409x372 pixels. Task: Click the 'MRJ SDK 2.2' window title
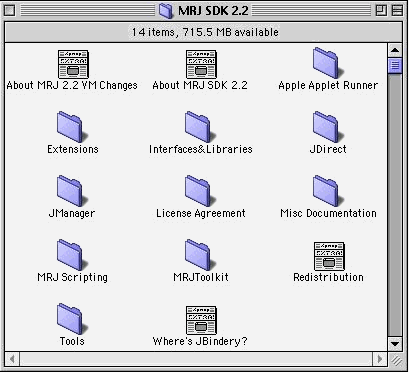pyautogui.click(x=213, y=11)
